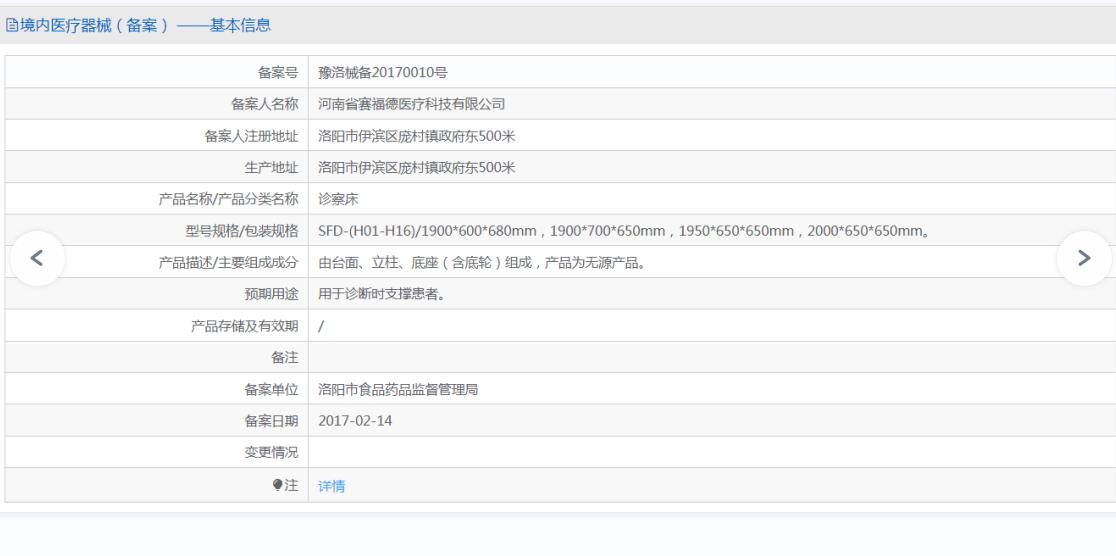Select the text 用于诊断时支撑患者。
The width and height of the screenshot is (1116, 556).
pyautogui.click(x=382, y=294)
